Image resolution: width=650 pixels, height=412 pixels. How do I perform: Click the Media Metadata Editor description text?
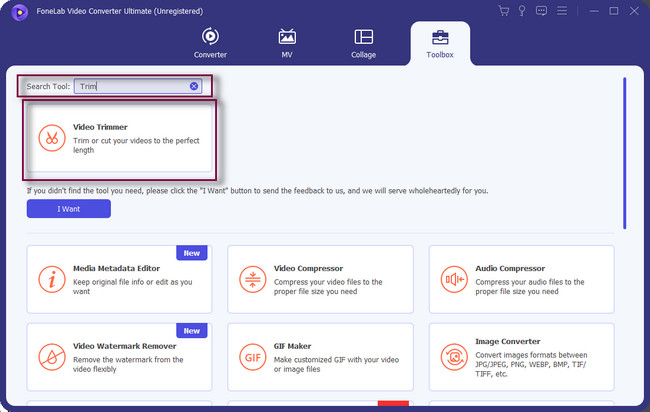pos(133,286)
